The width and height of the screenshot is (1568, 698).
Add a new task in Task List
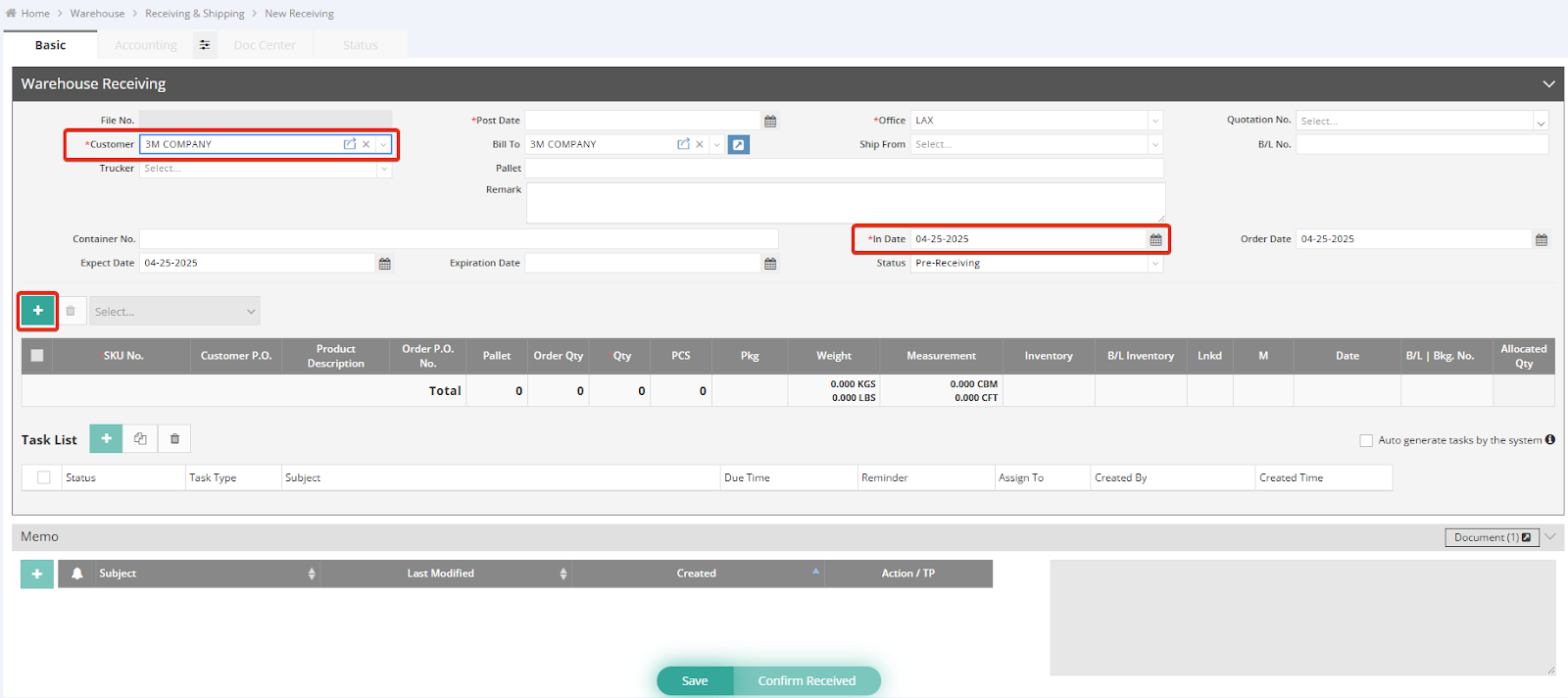click(106, 439)
